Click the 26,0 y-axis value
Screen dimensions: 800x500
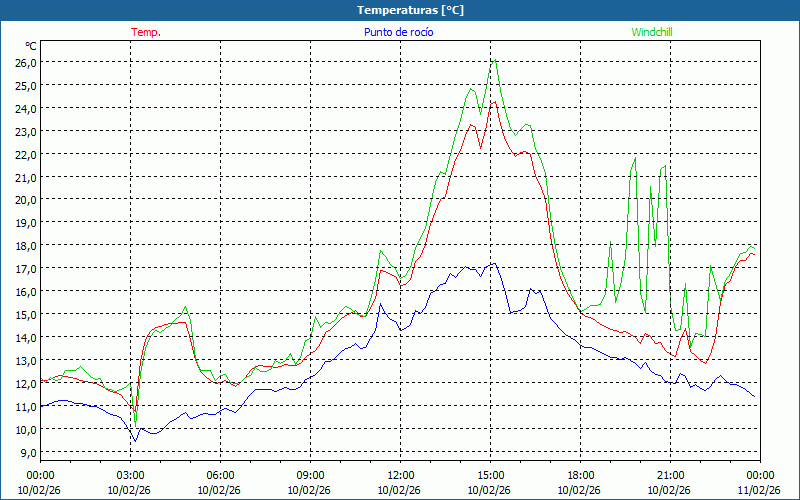pos(25,62)
